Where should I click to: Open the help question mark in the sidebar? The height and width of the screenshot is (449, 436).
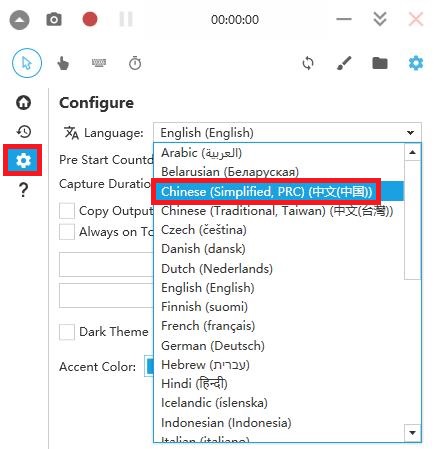[23, 190]
